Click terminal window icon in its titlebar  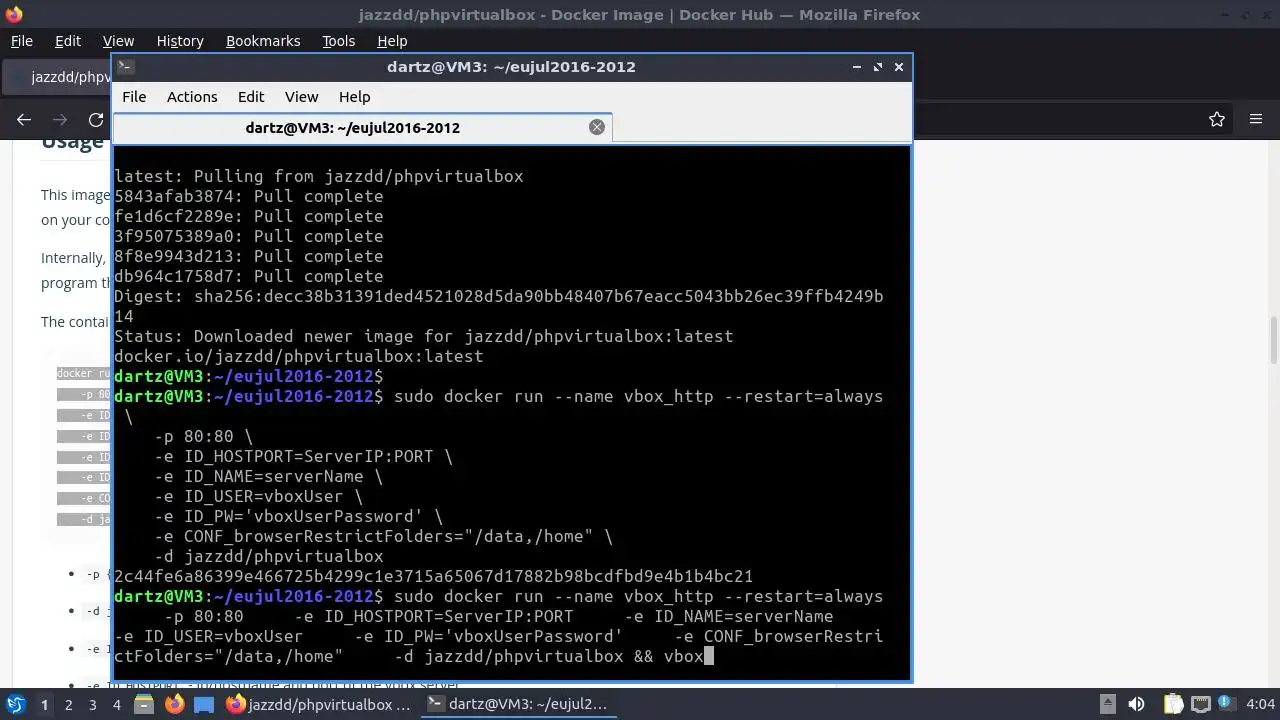(125, 66)
